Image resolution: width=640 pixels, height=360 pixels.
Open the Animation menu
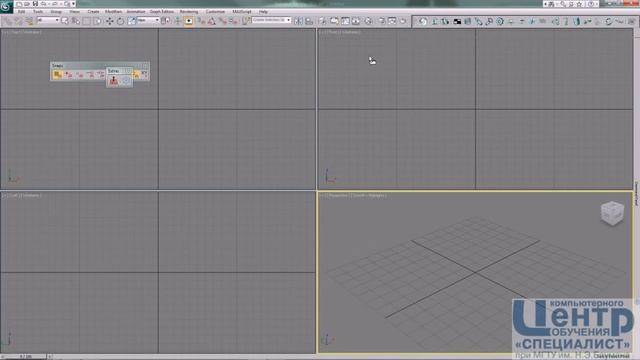(136, 11)
